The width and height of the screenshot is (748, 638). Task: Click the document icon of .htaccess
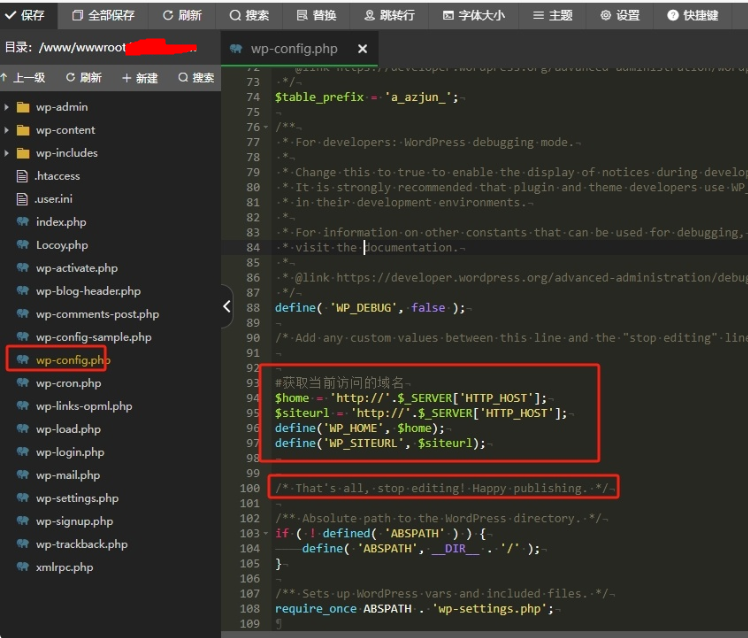click(x=22, y=176)
